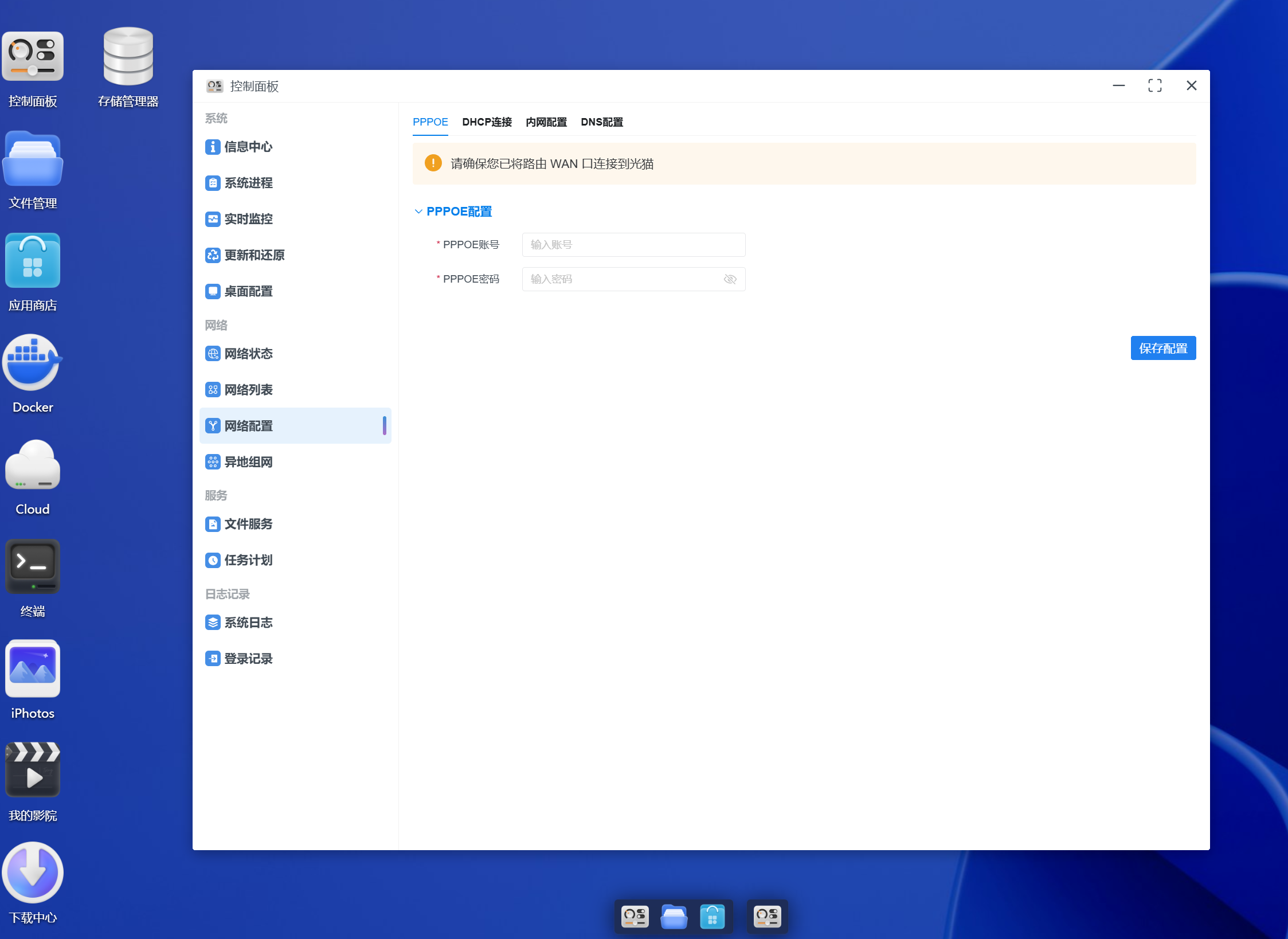The width and height of the screenshot is (1288, 939).
Task: Select 信息中心 in the sidebar
Action: (295, 147)
